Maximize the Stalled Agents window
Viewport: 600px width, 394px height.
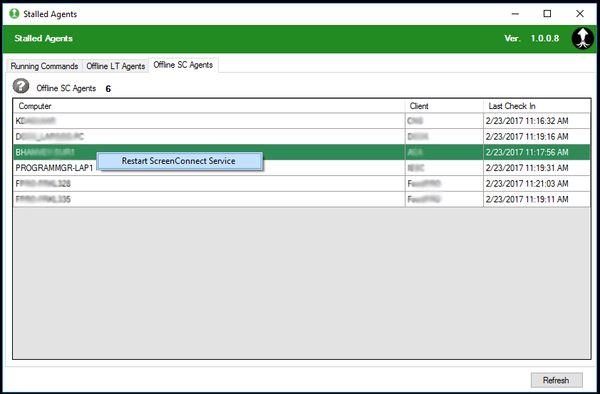coord(548,14)
